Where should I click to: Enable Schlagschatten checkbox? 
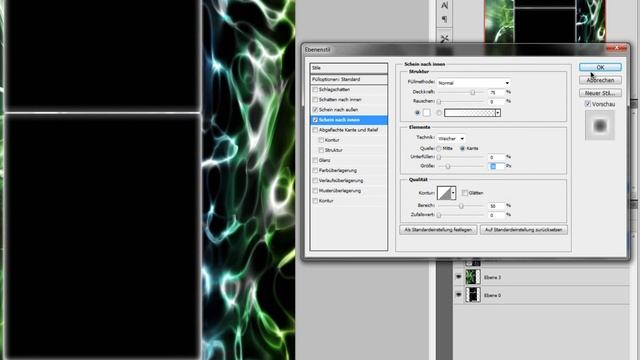[x=315, y=89]
